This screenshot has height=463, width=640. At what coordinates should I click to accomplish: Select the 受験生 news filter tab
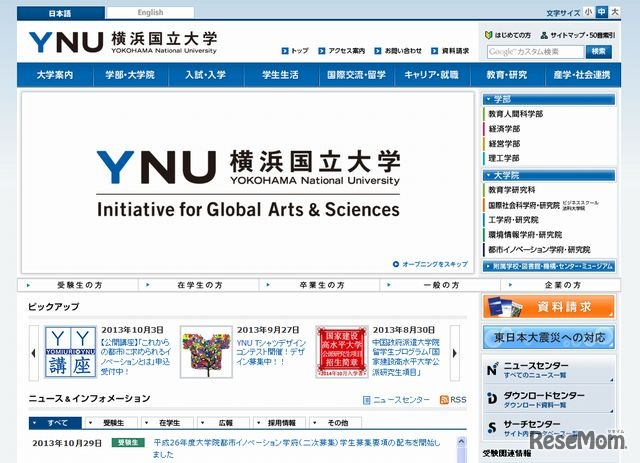[111, 423]
